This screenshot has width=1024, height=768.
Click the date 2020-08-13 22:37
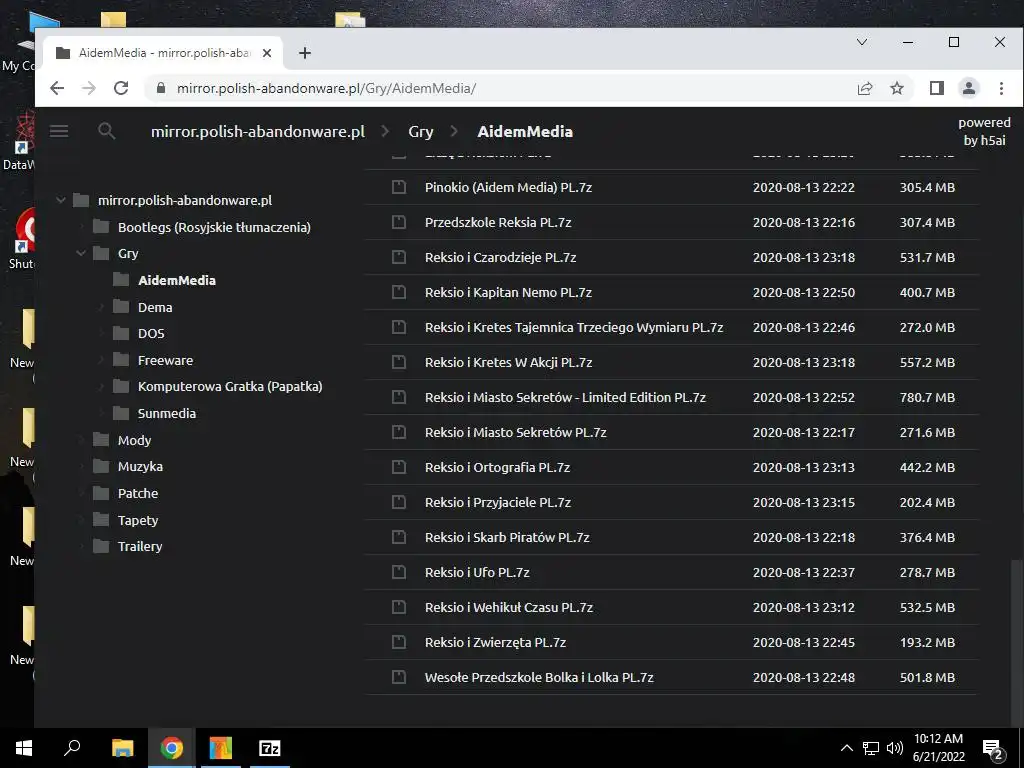tap(803, 572)
